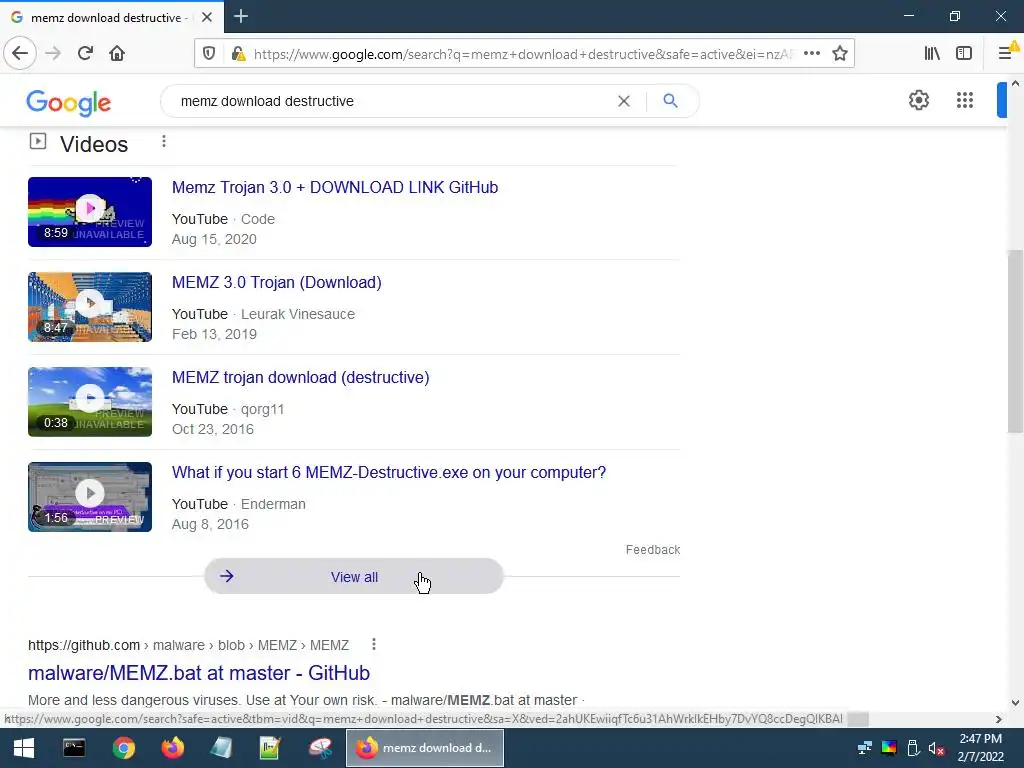
Task: Open github.com result three-dot options
Action: tap(374, 645)
